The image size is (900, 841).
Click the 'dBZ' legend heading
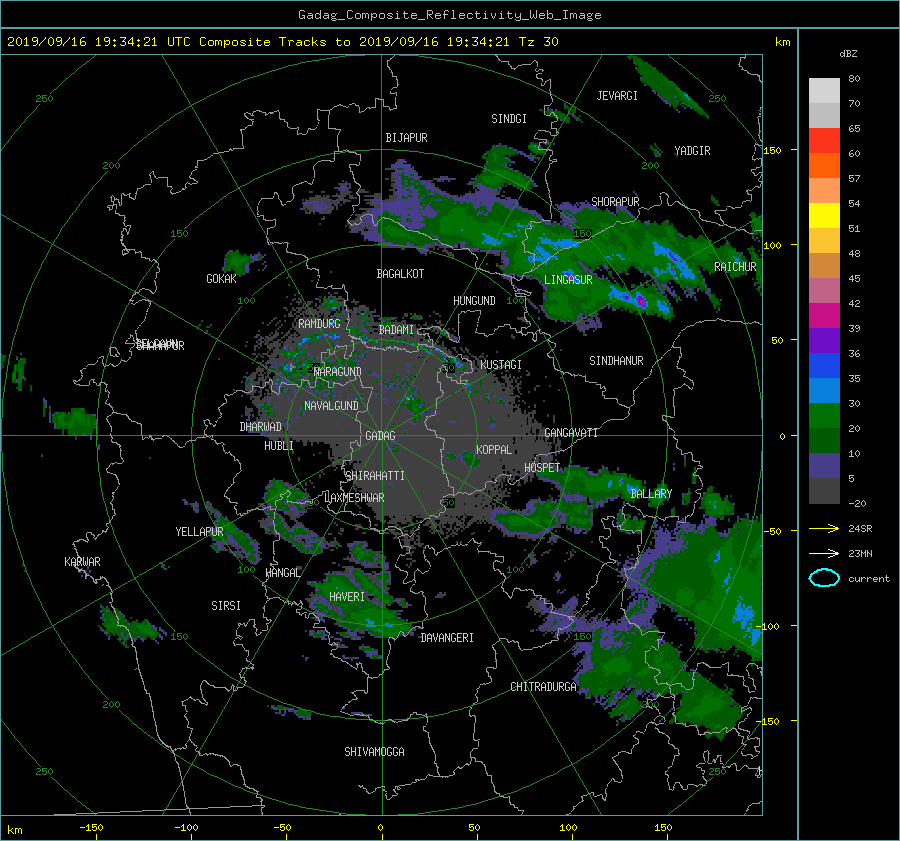point(848,54)
